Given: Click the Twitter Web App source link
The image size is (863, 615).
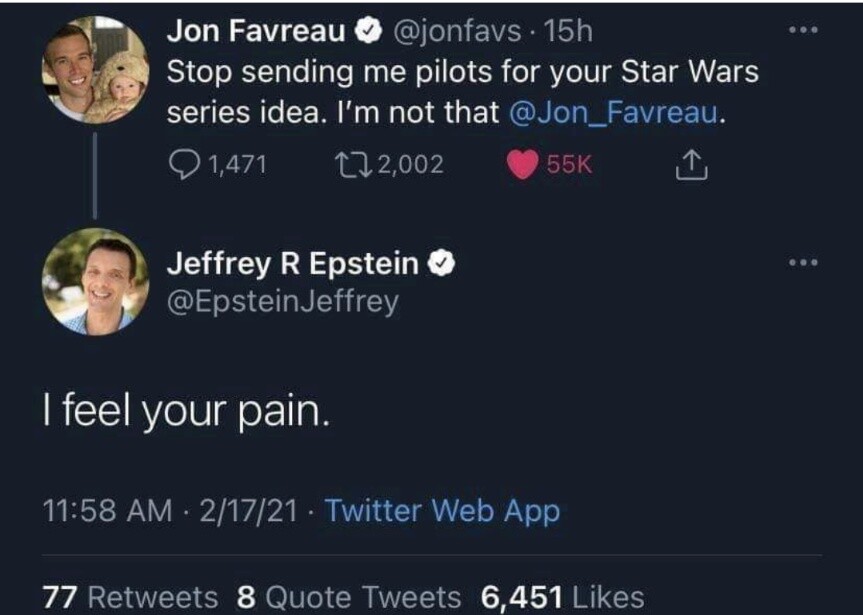Looking at the screenshot, I should click(x=442, y=511).
